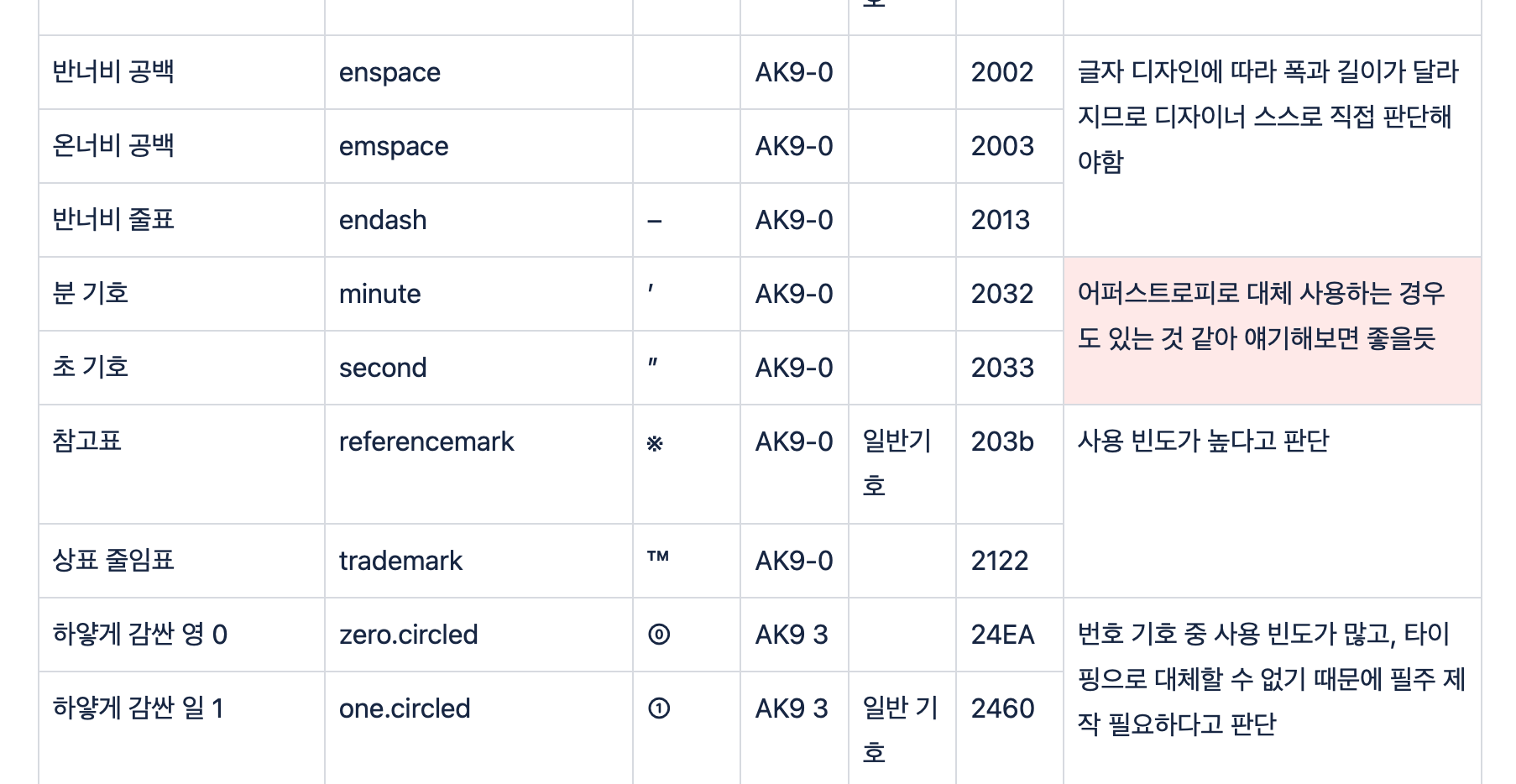Click the reference mark ※ glyph

[655, 443]
